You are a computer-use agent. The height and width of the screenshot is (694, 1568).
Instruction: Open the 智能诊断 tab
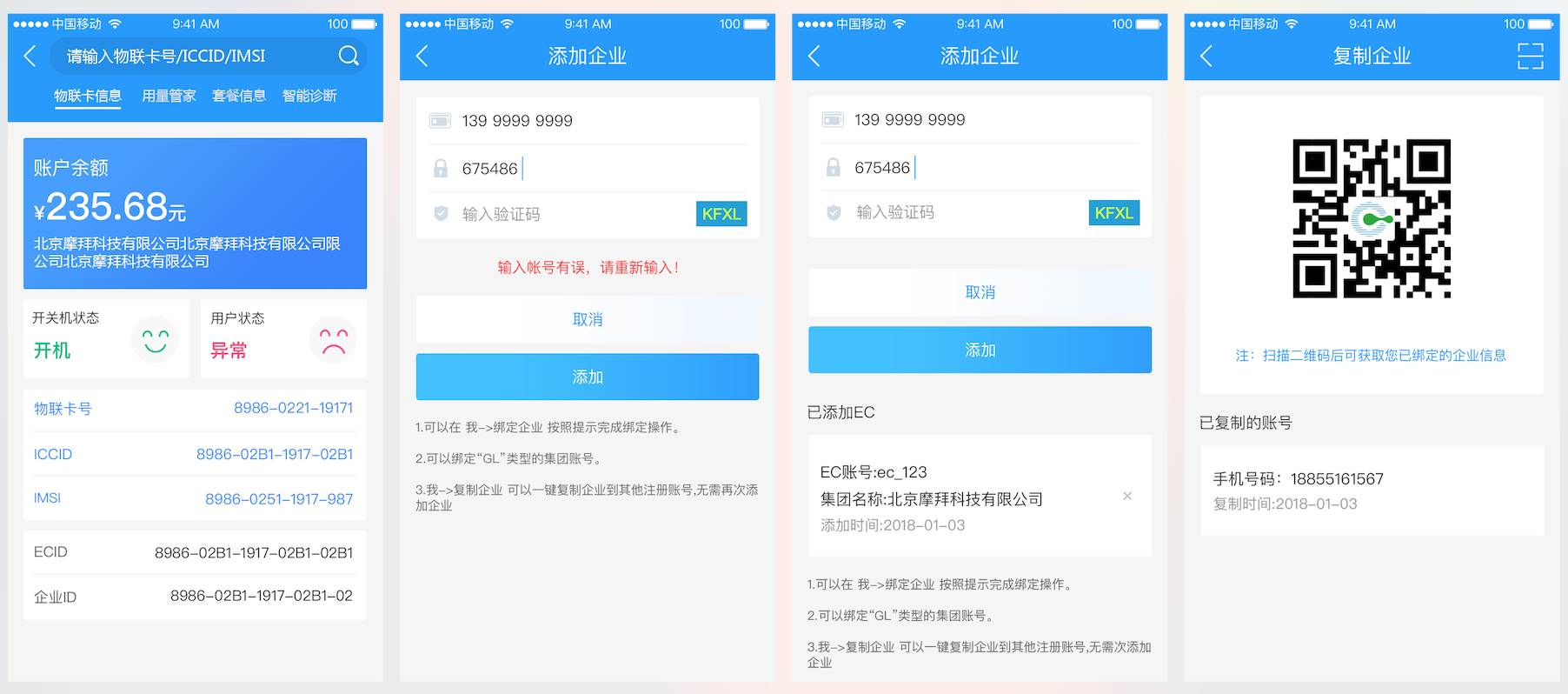[x=309, y=96]
